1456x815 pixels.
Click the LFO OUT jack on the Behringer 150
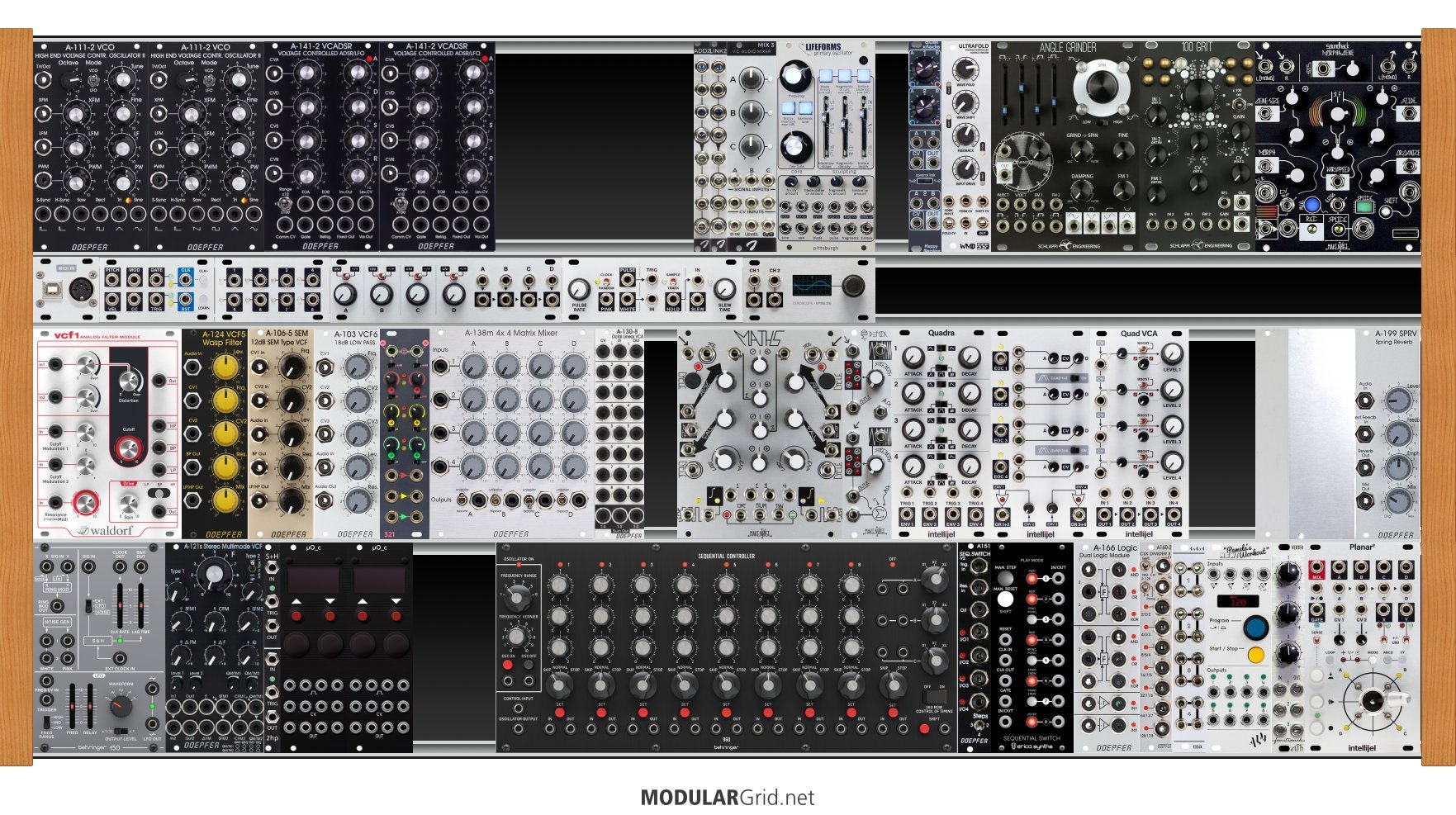152,724
